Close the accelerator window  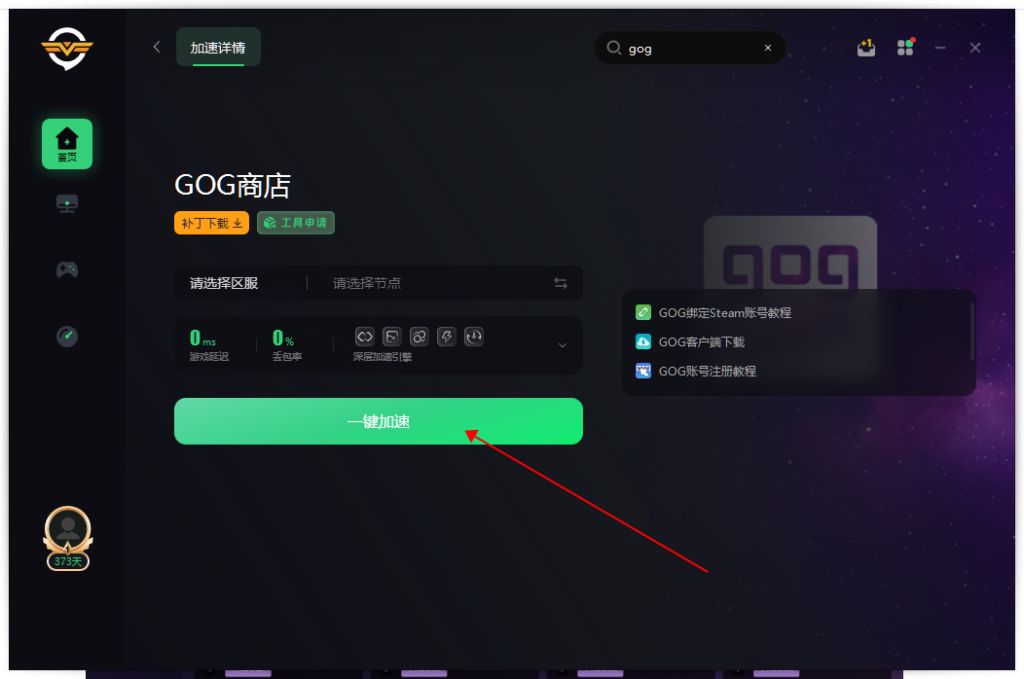tap(975, 48)
